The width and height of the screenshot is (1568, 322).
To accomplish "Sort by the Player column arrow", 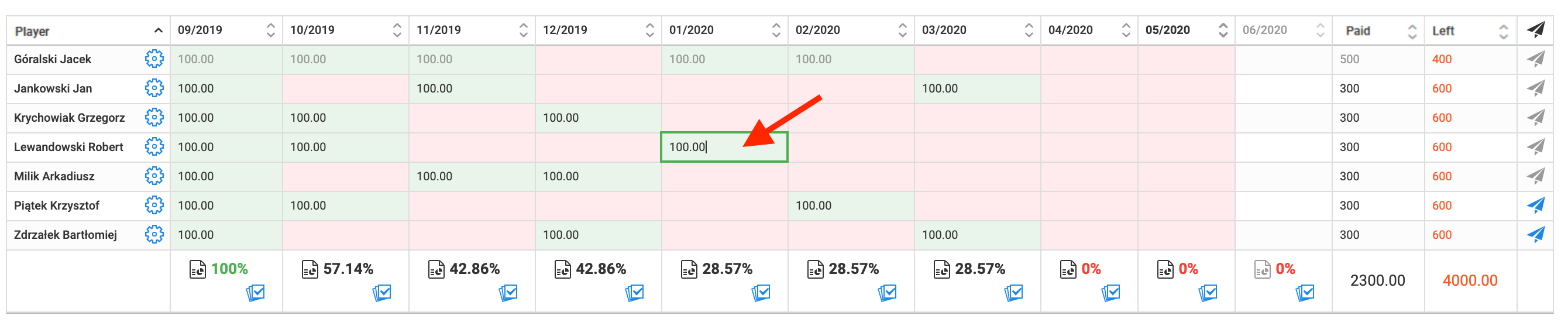I will click(x=158, y=30).
